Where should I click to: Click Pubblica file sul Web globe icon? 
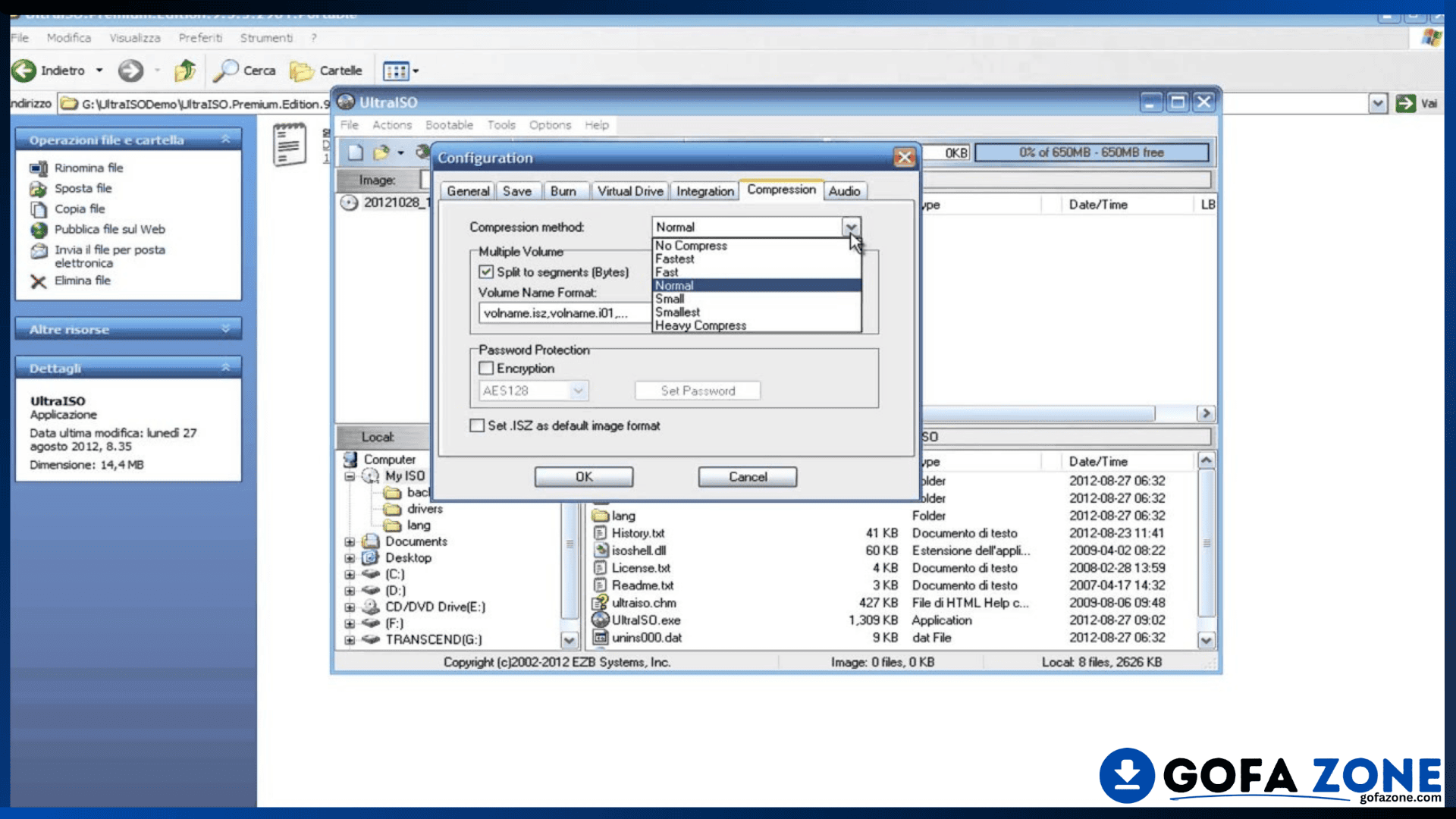pyautogui.click(x=39, y=229)
